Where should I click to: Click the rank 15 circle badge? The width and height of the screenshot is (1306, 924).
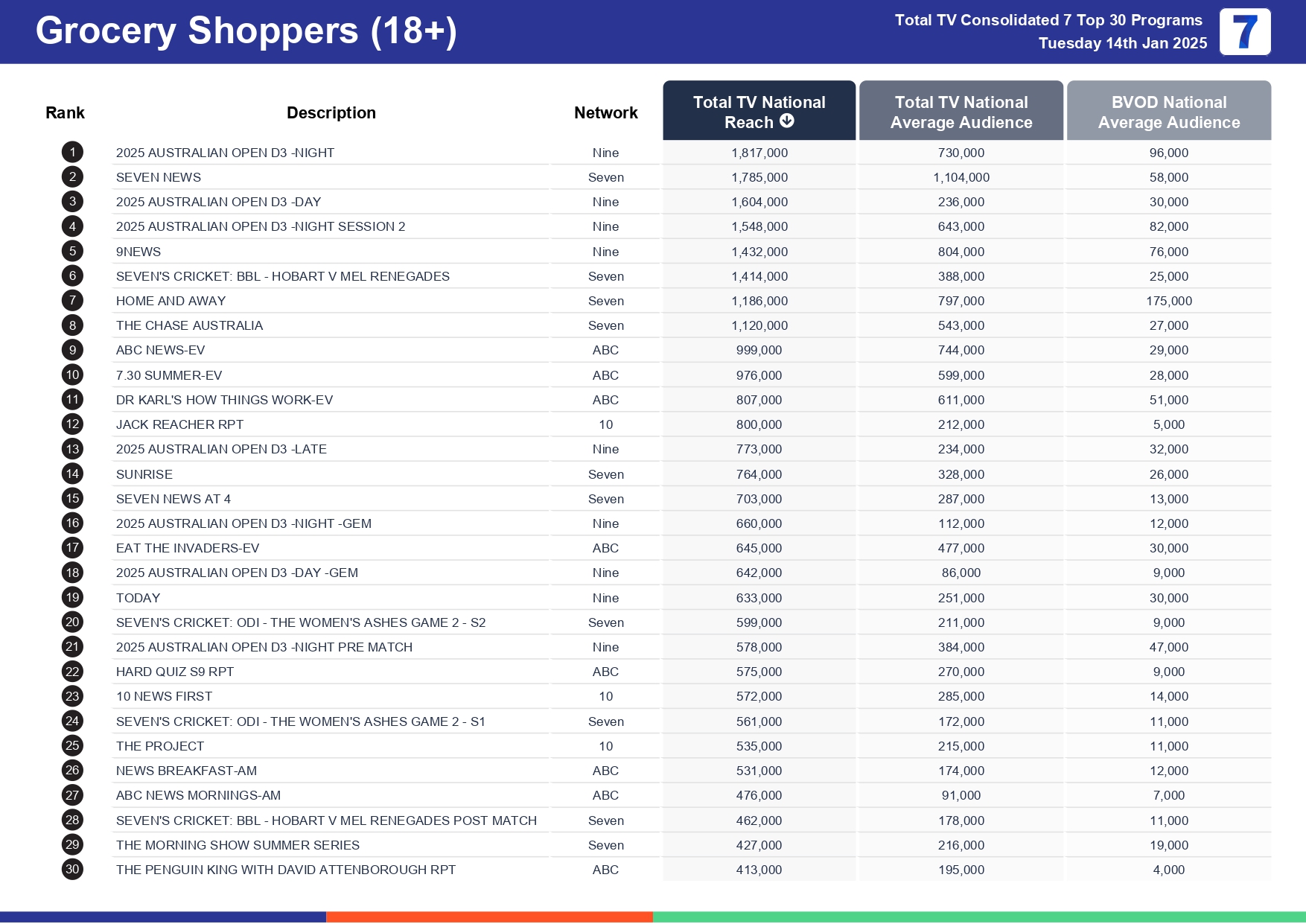pyautogui.click(x=72, y=499)
